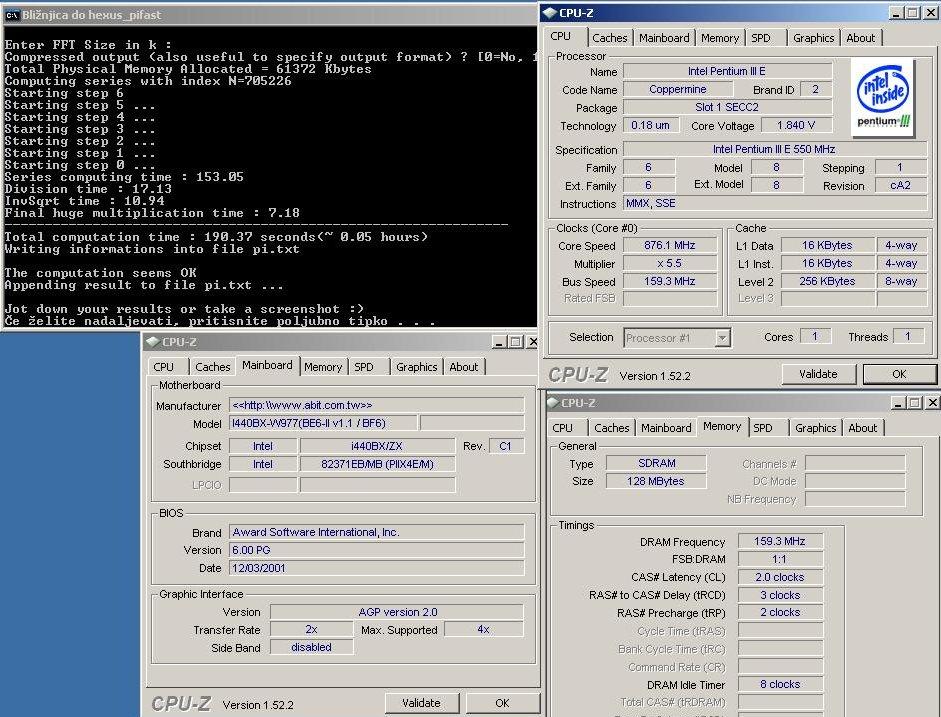
Task: Click the FSB:DRAM 1:1 ratio value
Action: (x=780, y=559)
